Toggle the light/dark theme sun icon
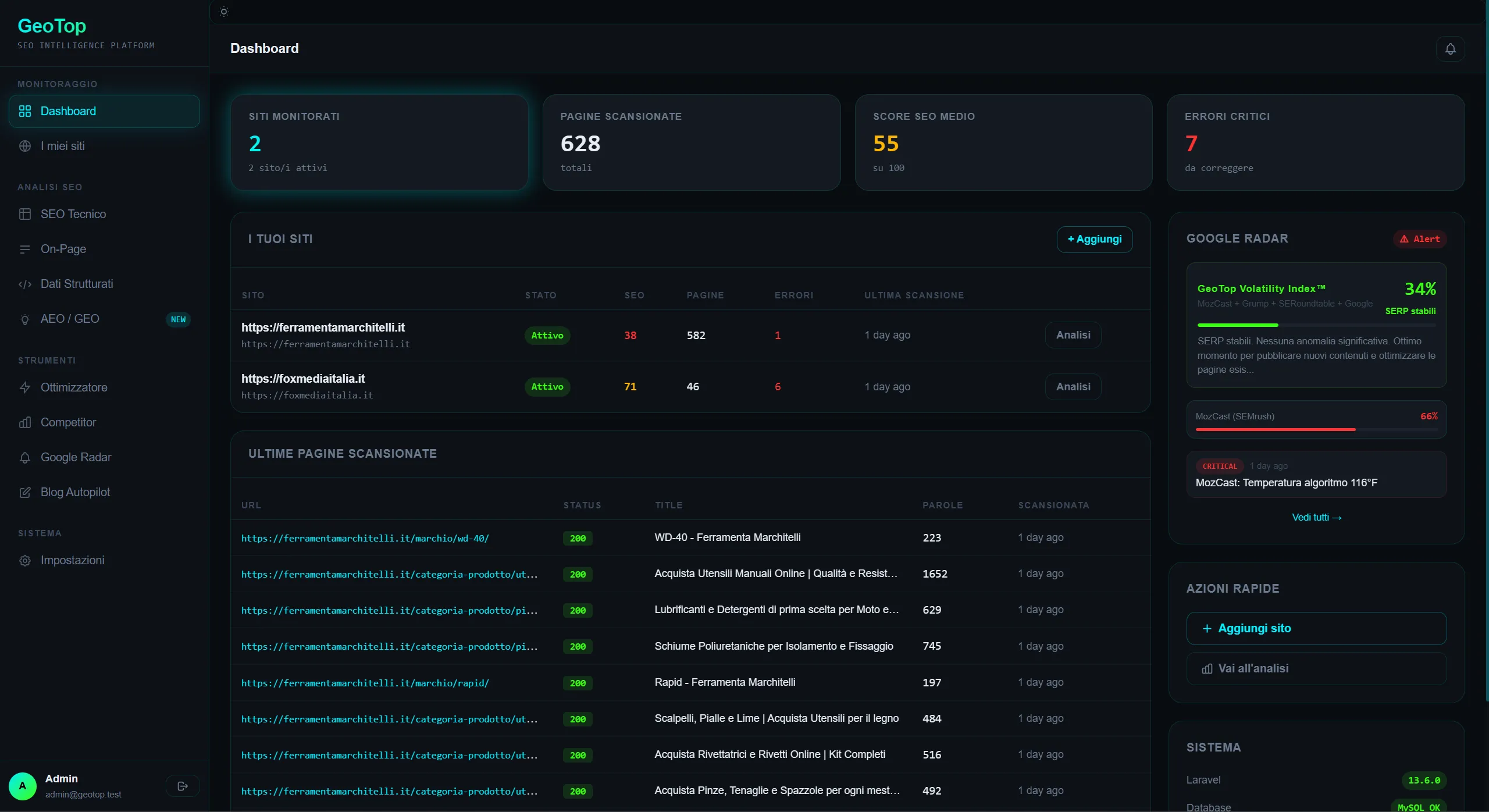Viewport: 1489px width, 812px height. point(224,12)
